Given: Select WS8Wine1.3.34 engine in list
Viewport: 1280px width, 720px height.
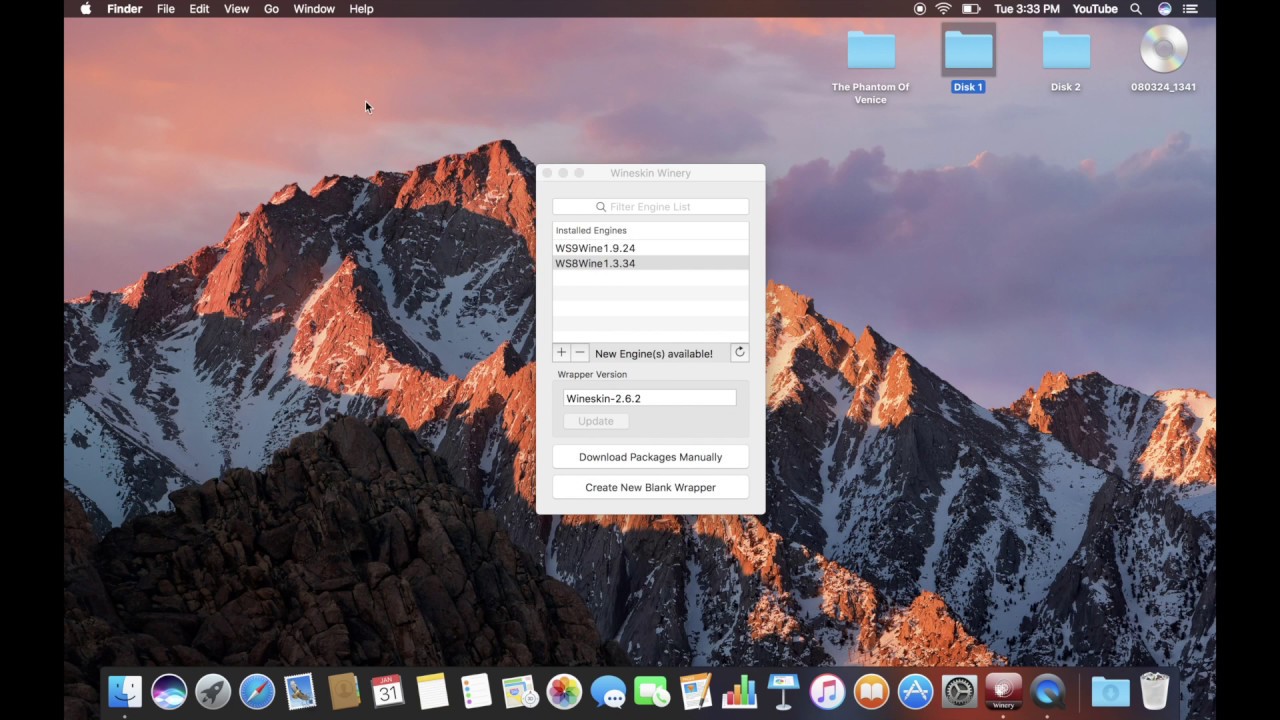Looking at the screenshot, I should point(651,263).
